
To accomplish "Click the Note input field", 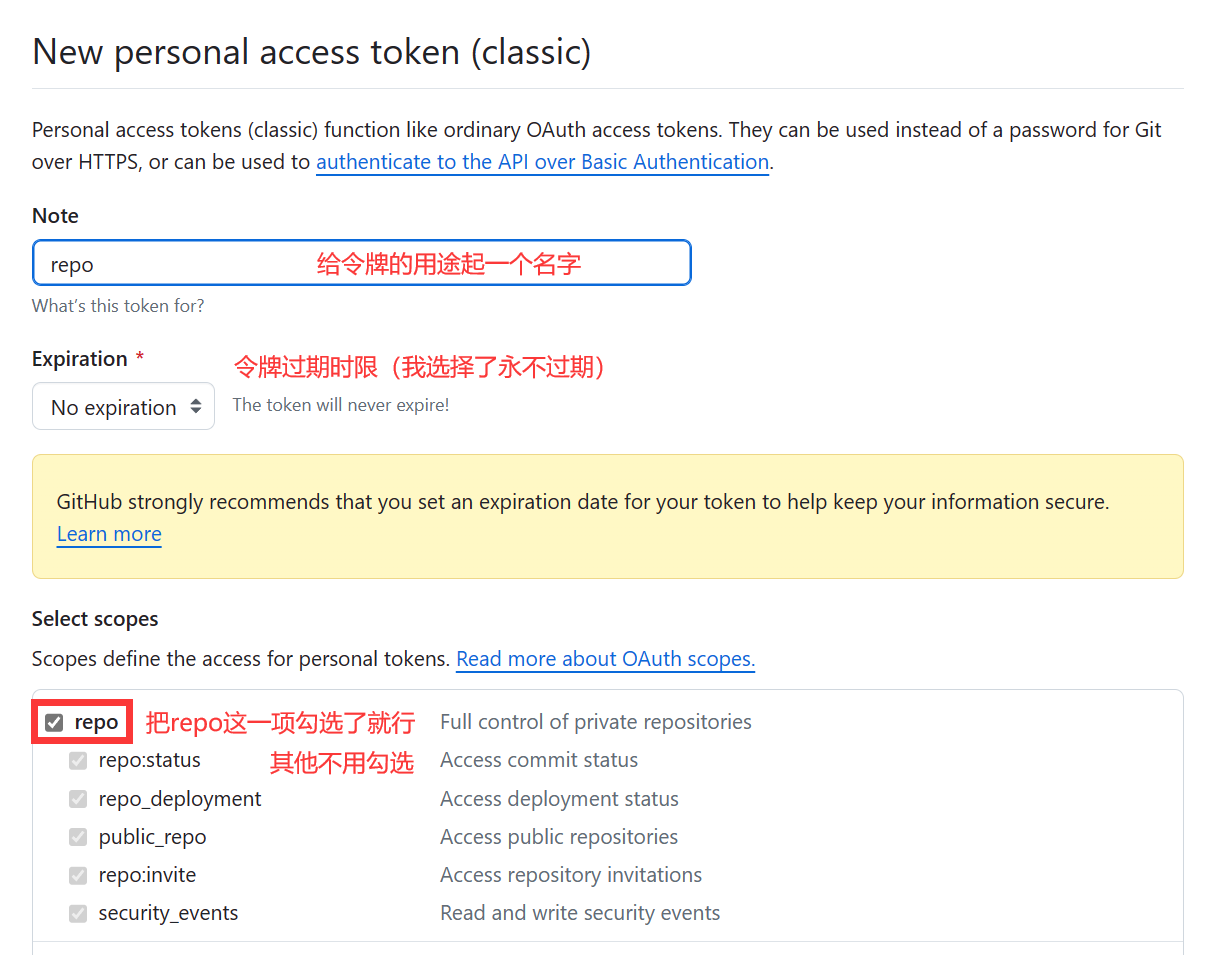I will click(x=361, y=263).
